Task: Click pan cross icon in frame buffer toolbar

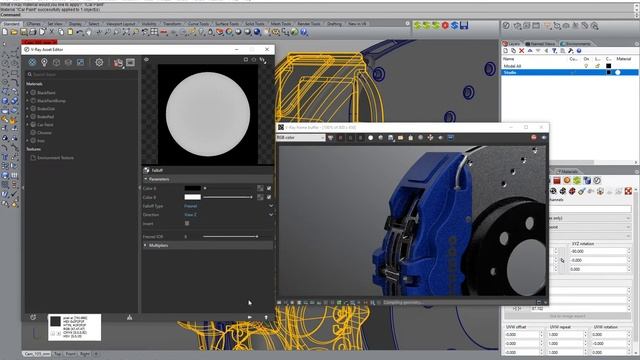Action: point(430,138)
